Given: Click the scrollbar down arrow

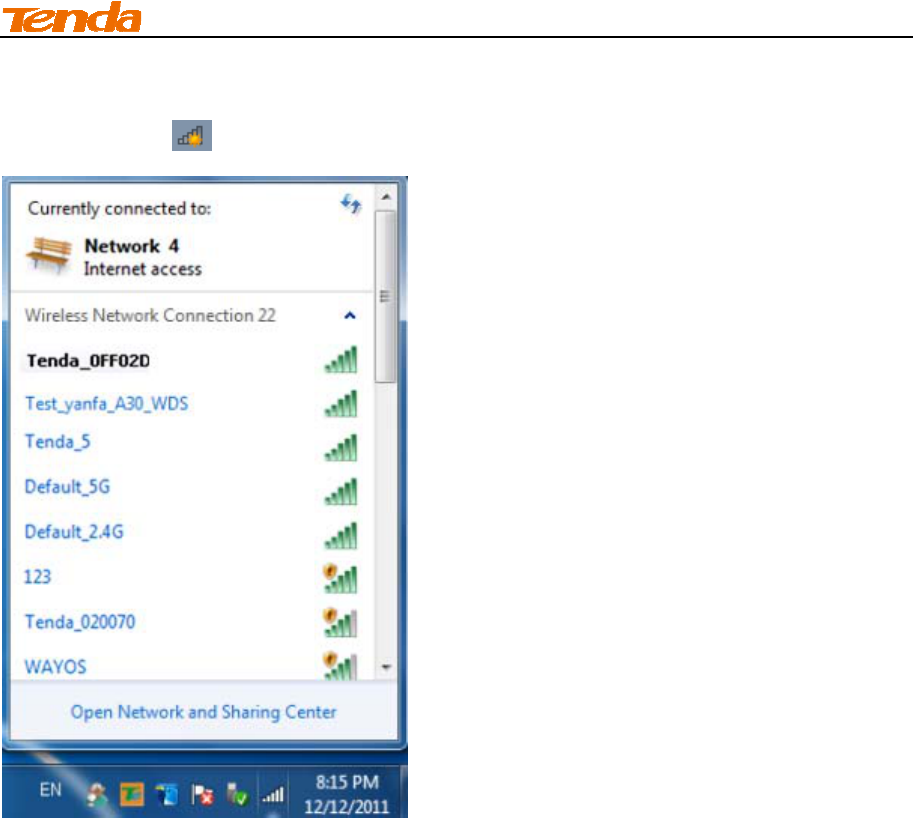Looking at the screenshot, I should (385, 667).
